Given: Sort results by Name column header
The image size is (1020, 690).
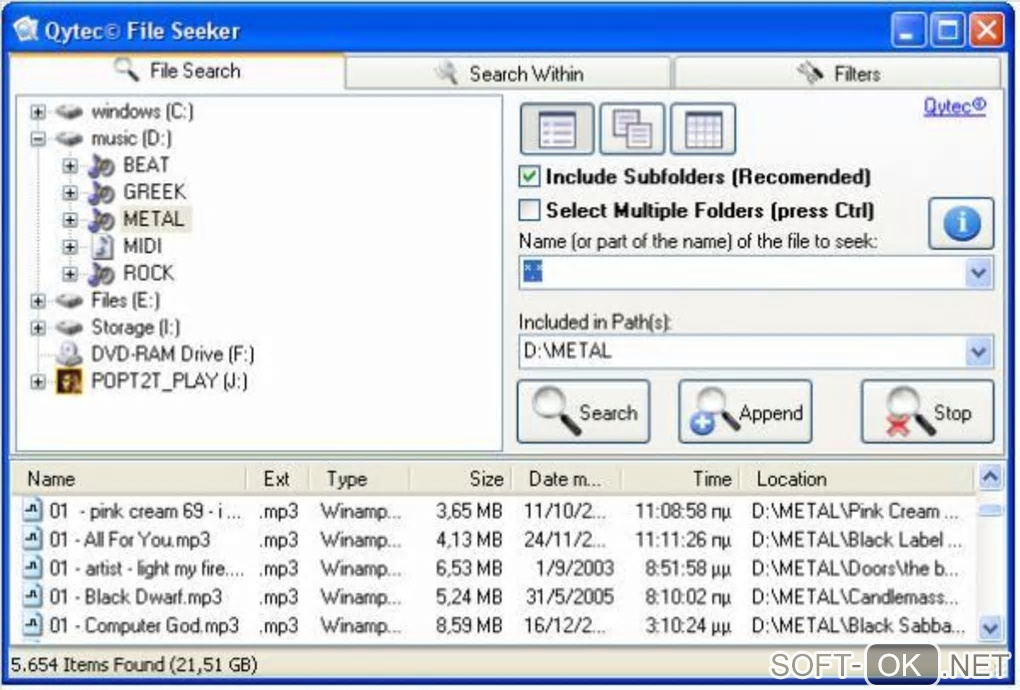Looking at the screenshot, I should point(129,479).
